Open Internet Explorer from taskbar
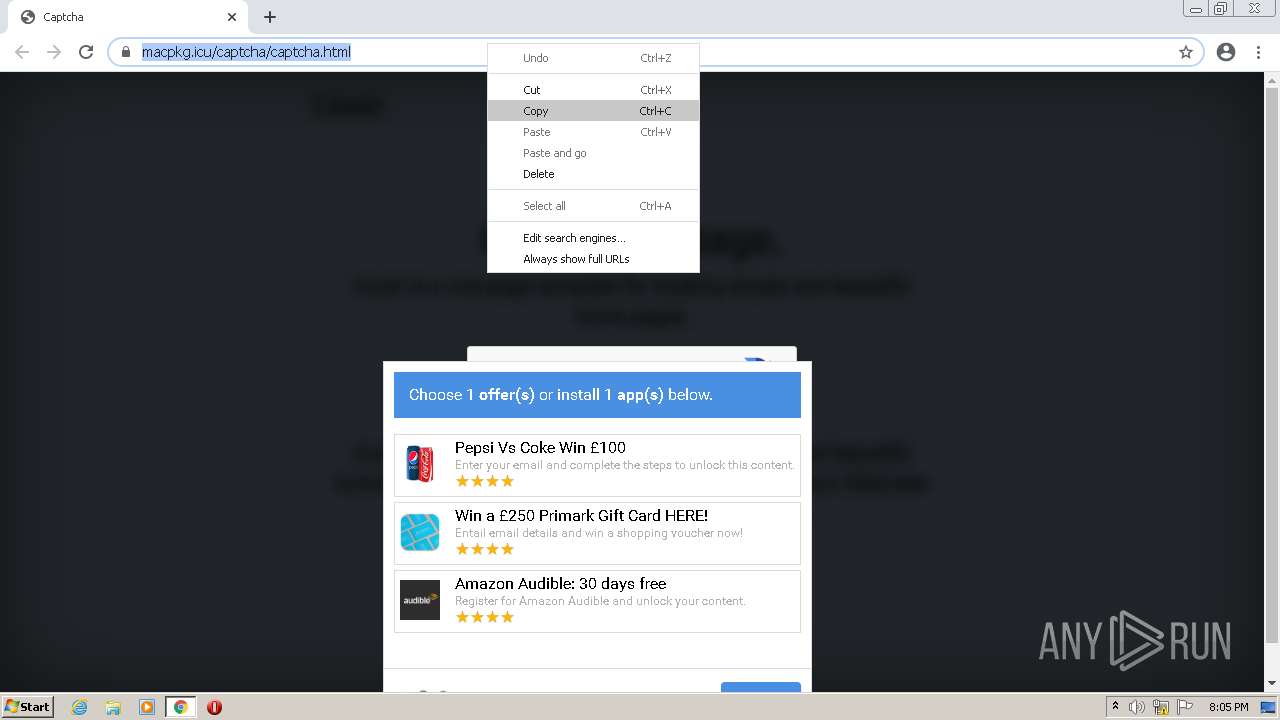Image resolution: width=1280 pixels, height=720 pixels. (79, 707)
